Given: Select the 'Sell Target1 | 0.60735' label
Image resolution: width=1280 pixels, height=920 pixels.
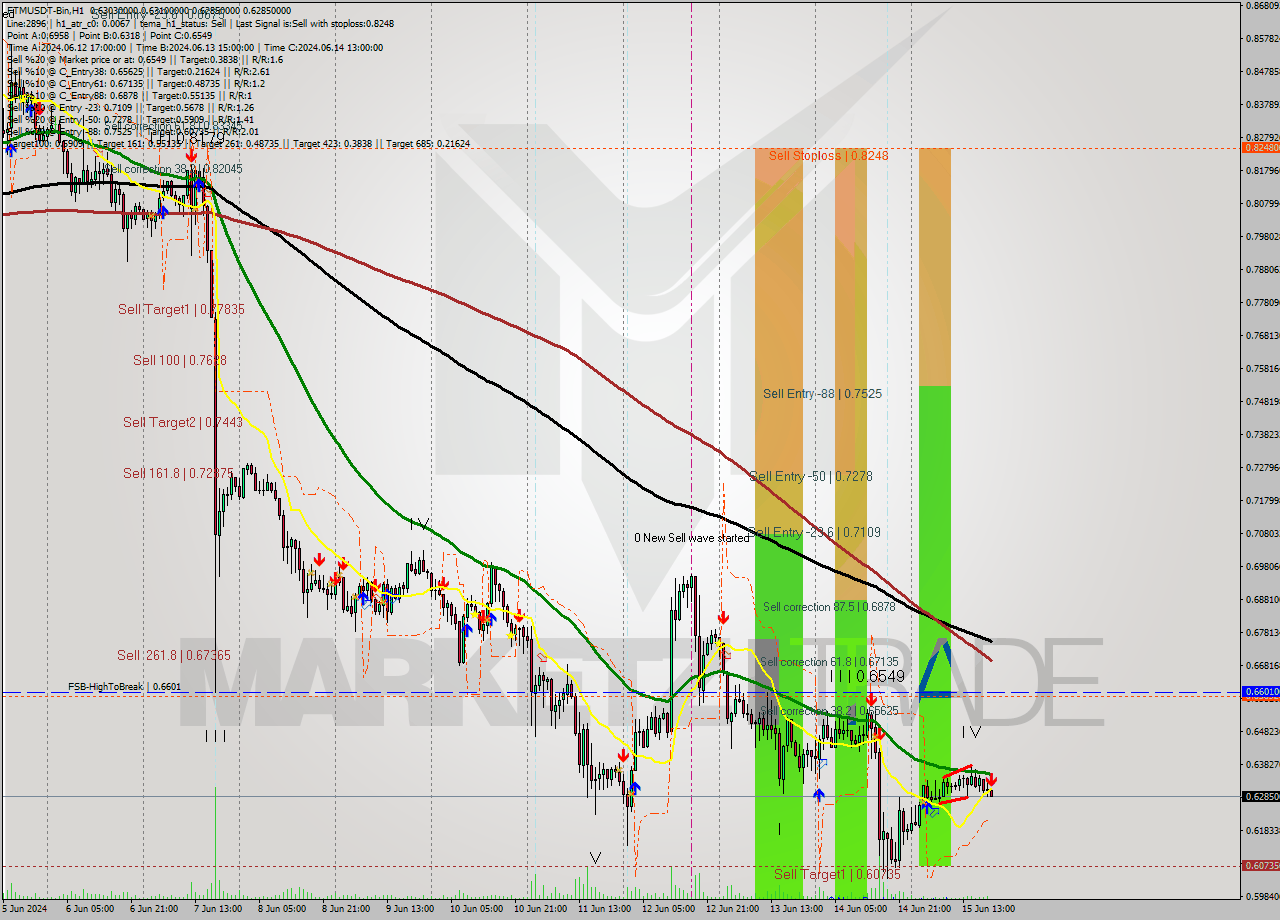Looking at the screenshot, I should [837, 875].
